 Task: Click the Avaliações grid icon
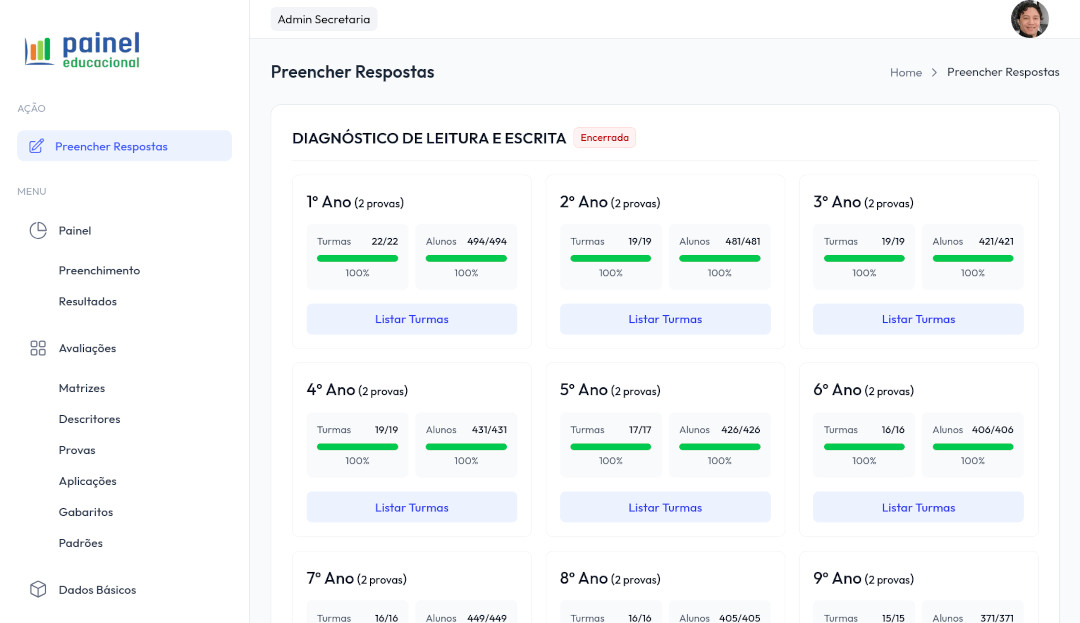click(38, 348)
